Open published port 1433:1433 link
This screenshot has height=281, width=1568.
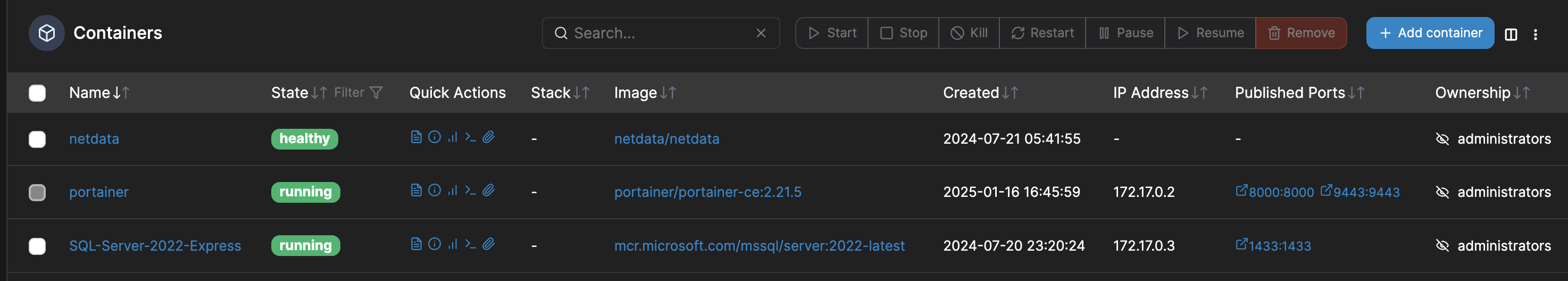pos(1273,246)
